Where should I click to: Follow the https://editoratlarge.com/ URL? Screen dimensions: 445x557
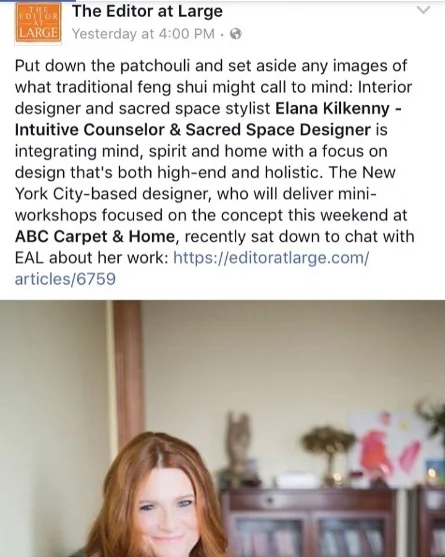[271, 258]
